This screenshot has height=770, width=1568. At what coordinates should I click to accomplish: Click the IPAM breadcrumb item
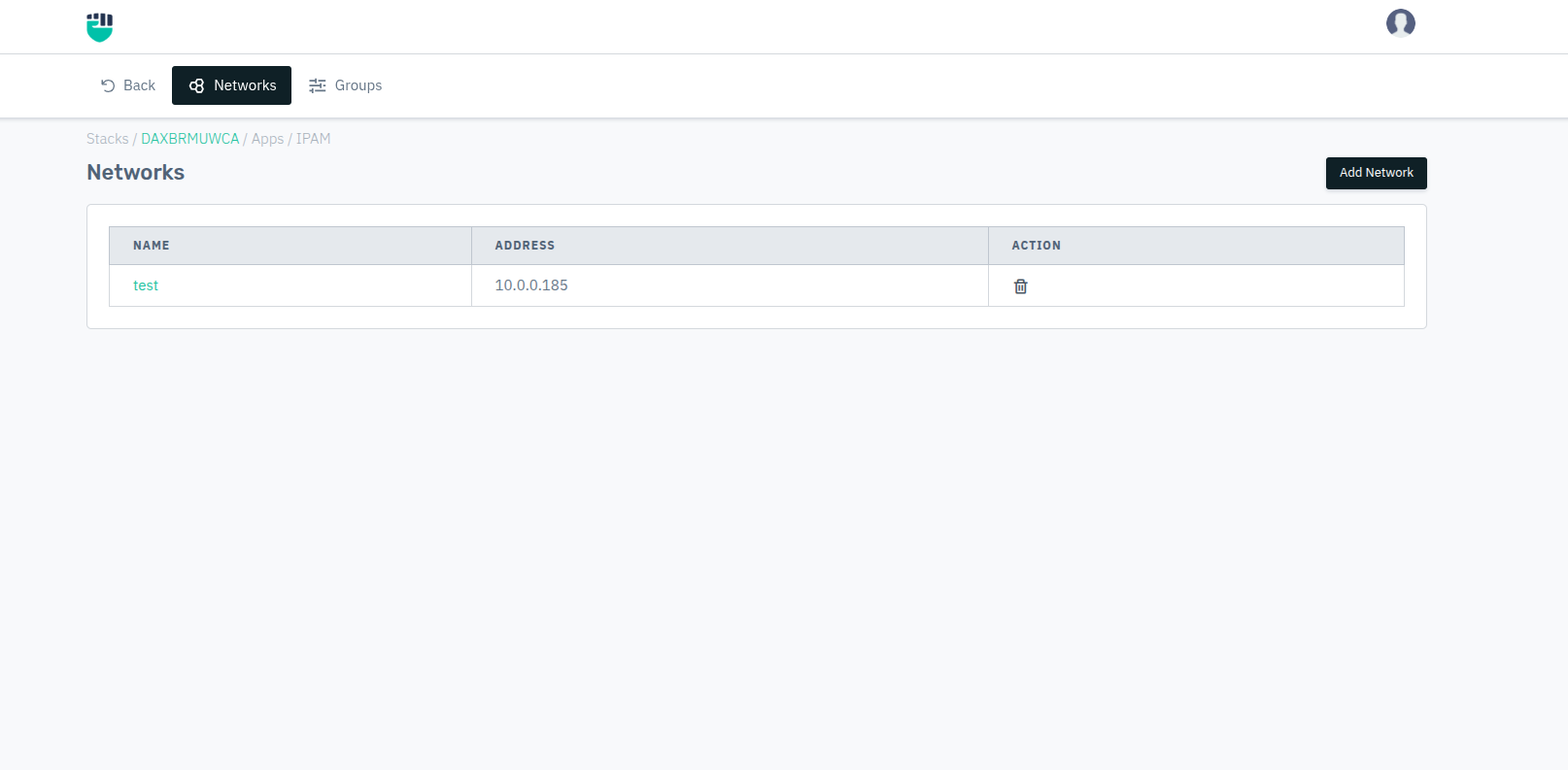click(x=313, y=139)
